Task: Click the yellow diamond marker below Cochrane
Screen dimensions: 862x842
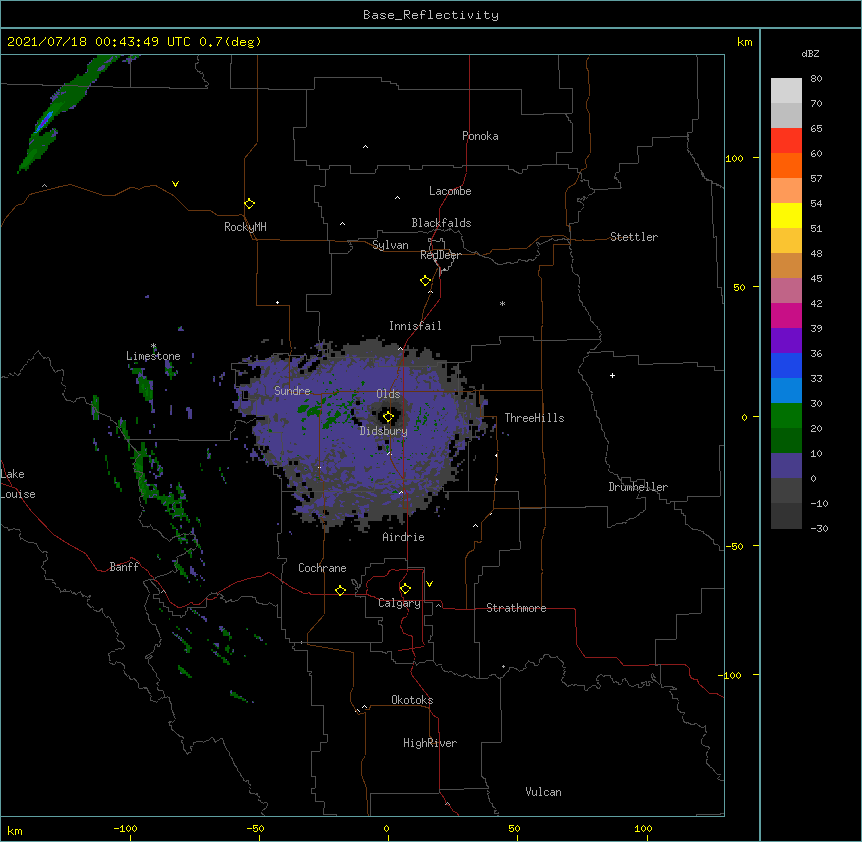Action: pos(340,590)
